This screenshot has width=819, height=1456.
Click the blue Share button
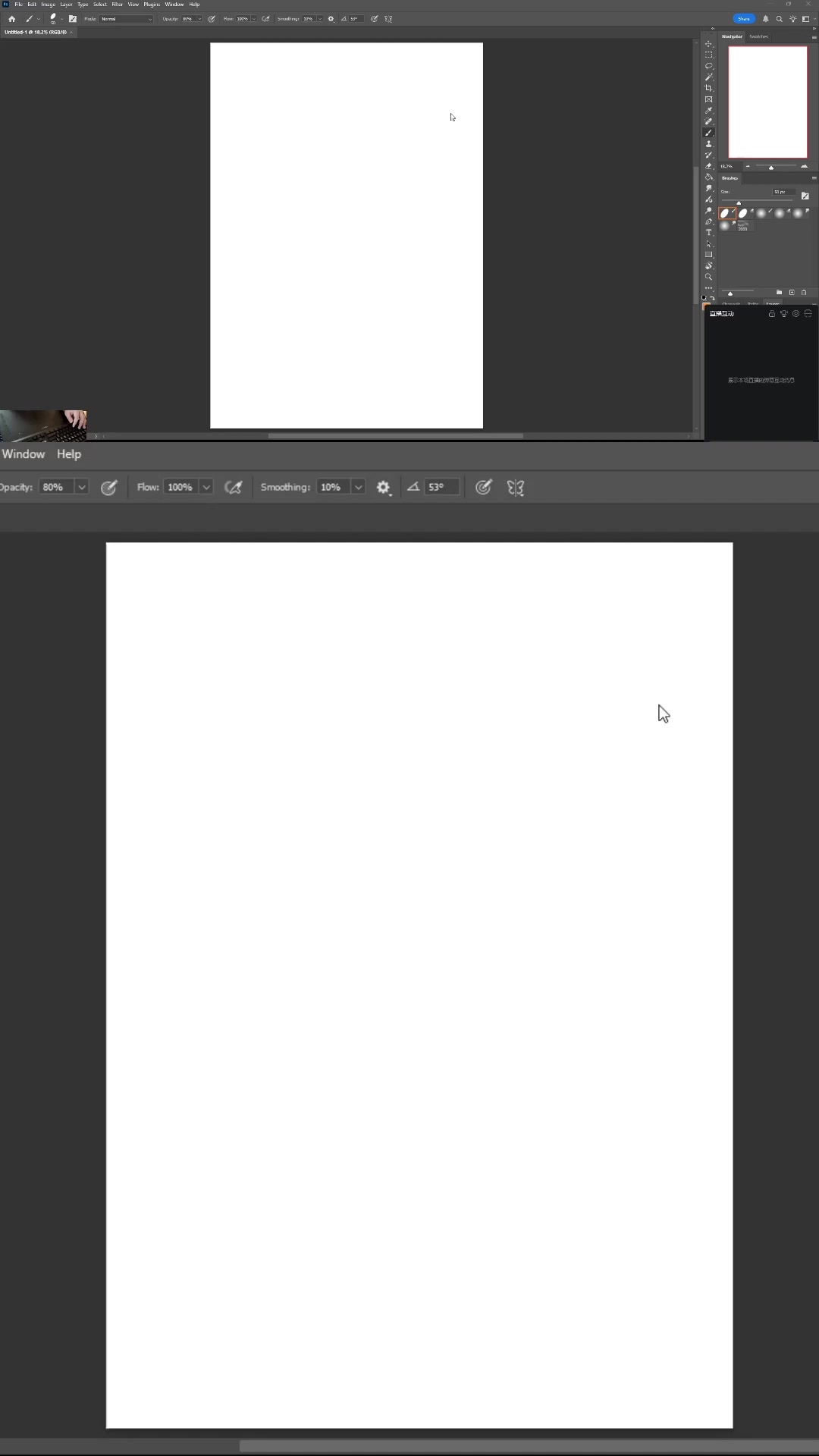744,19
